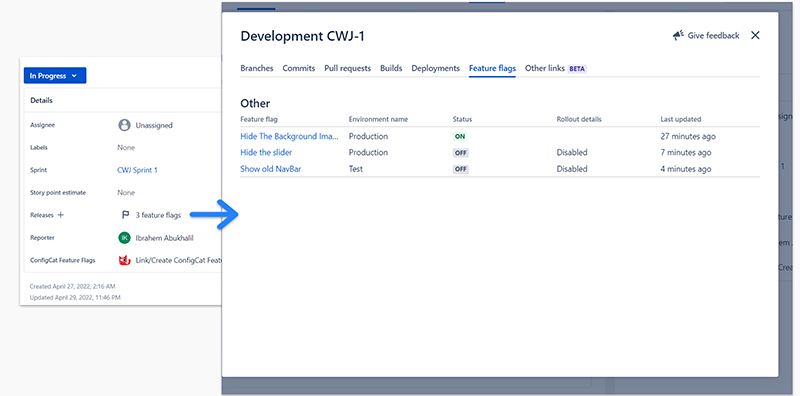Click the None value for Labels
Image resolution: width=800 pixels, height=396 pixels.
pos(126,147)
